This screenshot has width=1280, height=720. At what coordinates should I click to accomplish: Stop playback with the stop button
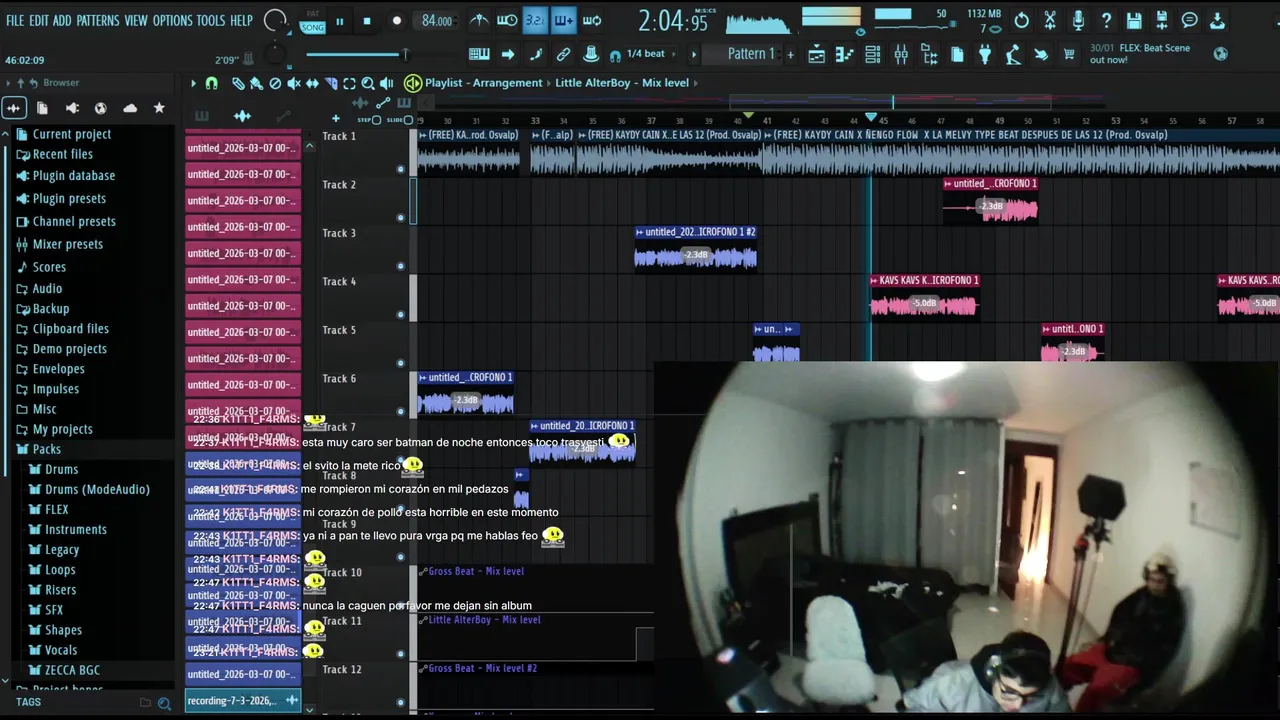(367, 21)
